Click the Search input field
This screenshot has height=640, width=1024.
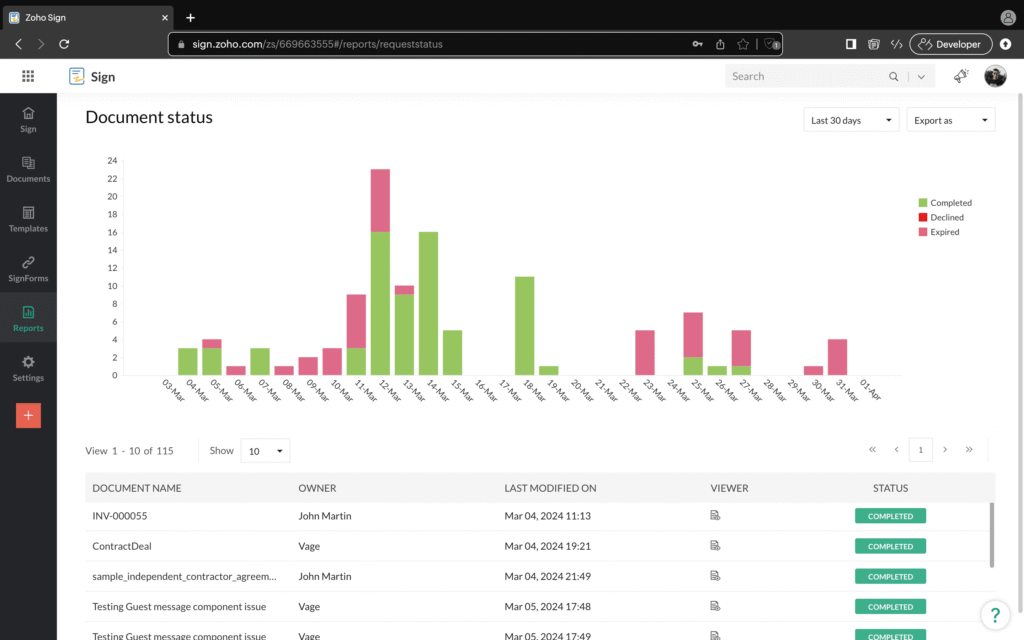(x=805, y=77)
